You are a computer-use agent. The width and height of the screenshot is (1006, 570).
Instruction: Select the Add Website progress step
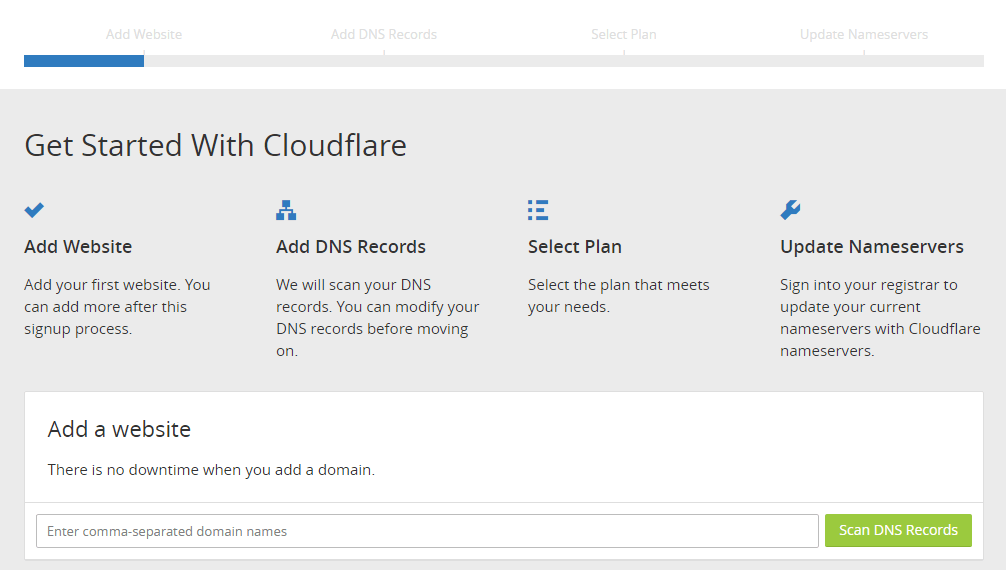pyautogui.click(x=144, y=34)
